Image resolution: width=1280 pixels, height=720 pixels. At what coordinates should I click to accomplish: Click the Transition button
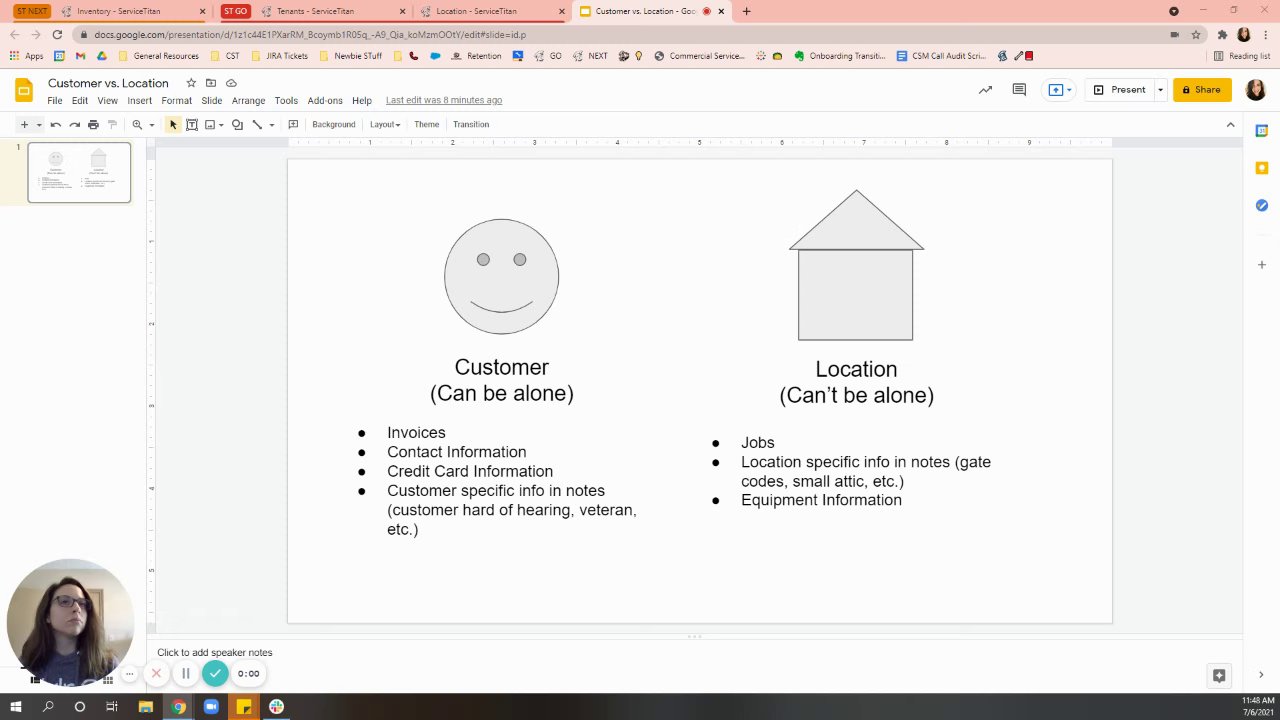[x=471, y=125]
